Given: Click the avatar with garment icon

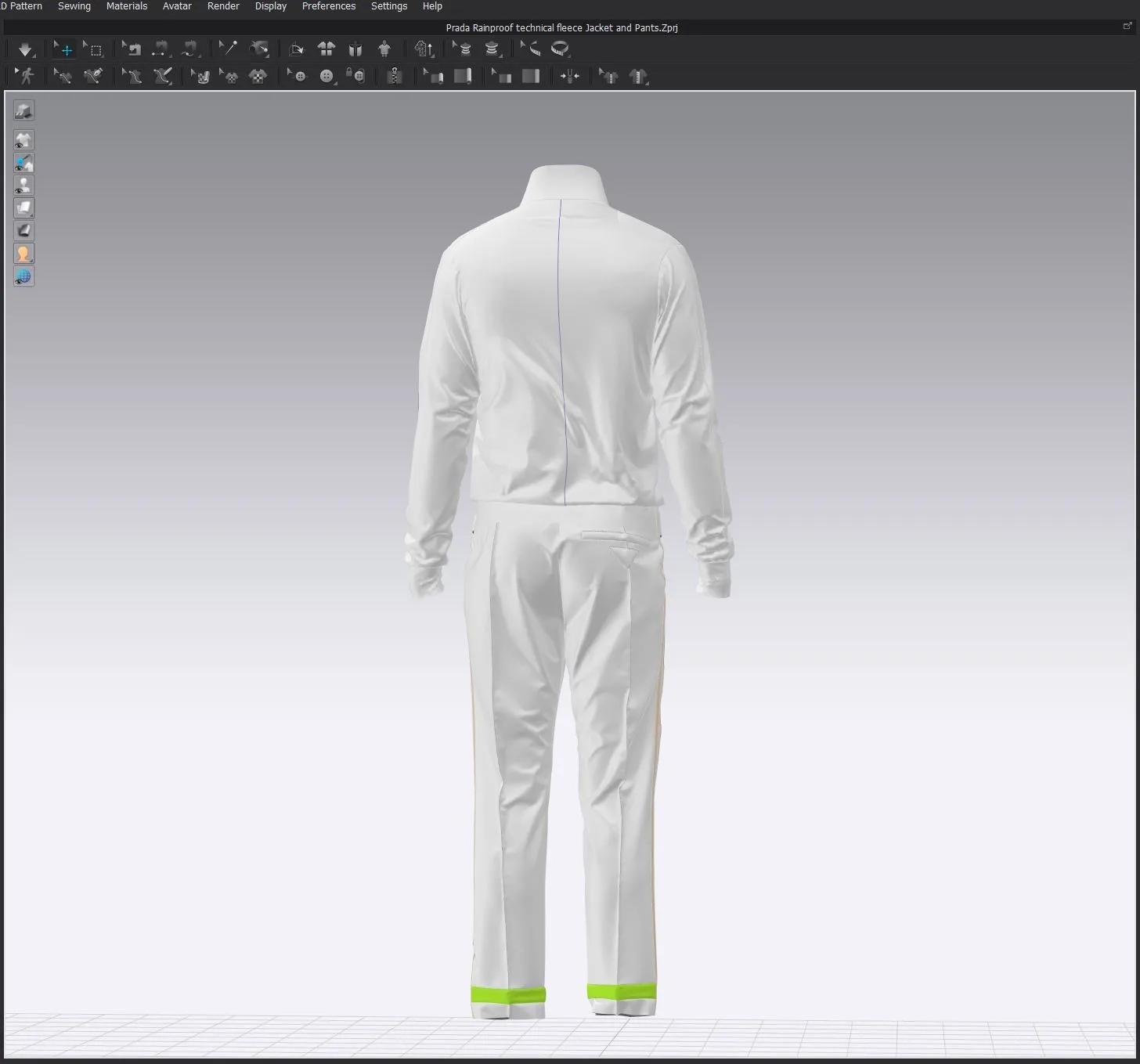Looking at the screenshot, I should click(384, 49).
